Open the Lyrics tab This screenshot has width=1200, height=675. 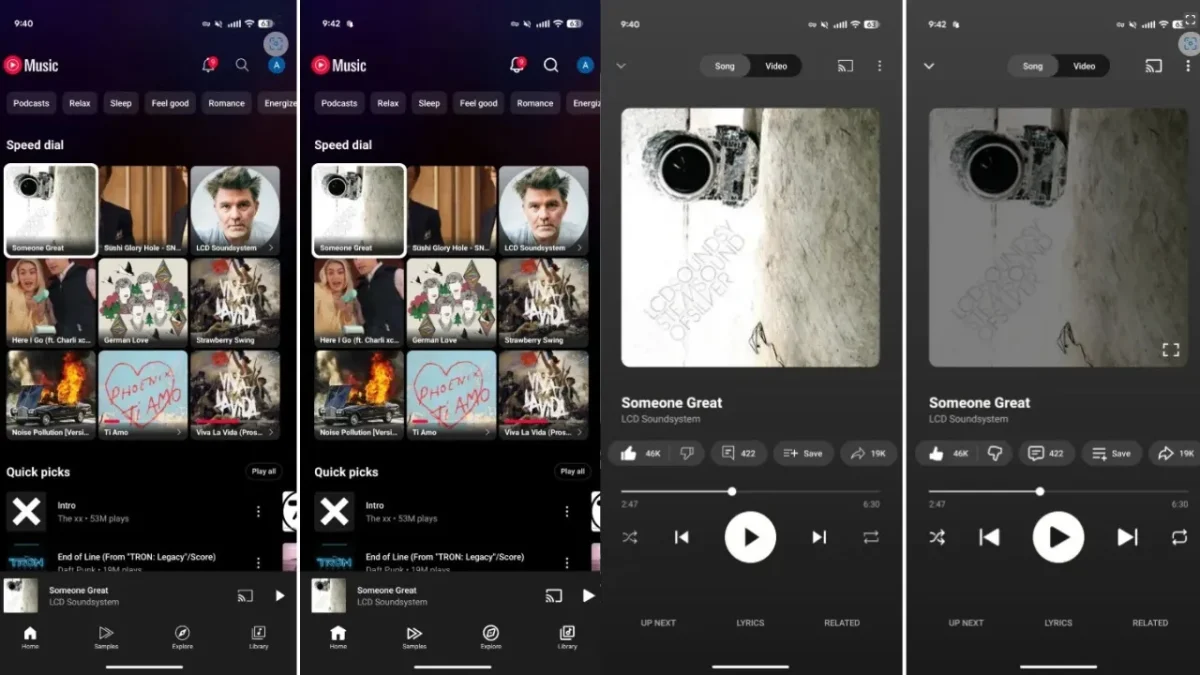(x=750, y=622)
